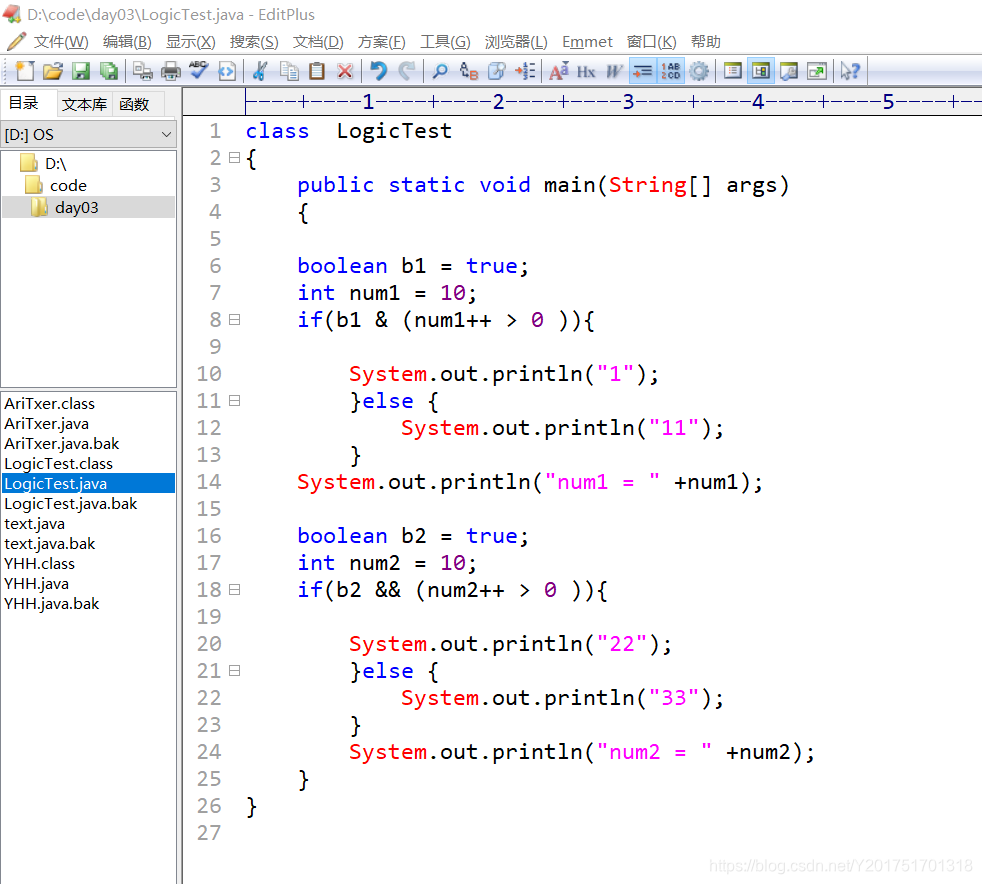Click the Font size Aa icon
Image resolution: width=982 pixels, height=884 pixels.
click(558, 71)
